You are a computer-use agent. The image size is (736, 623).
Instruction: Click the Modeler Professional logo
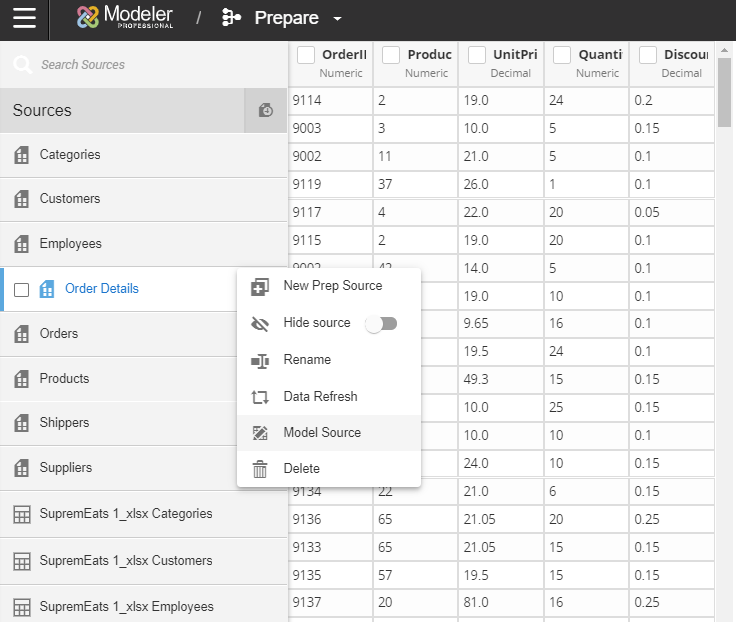coord(125,17)
